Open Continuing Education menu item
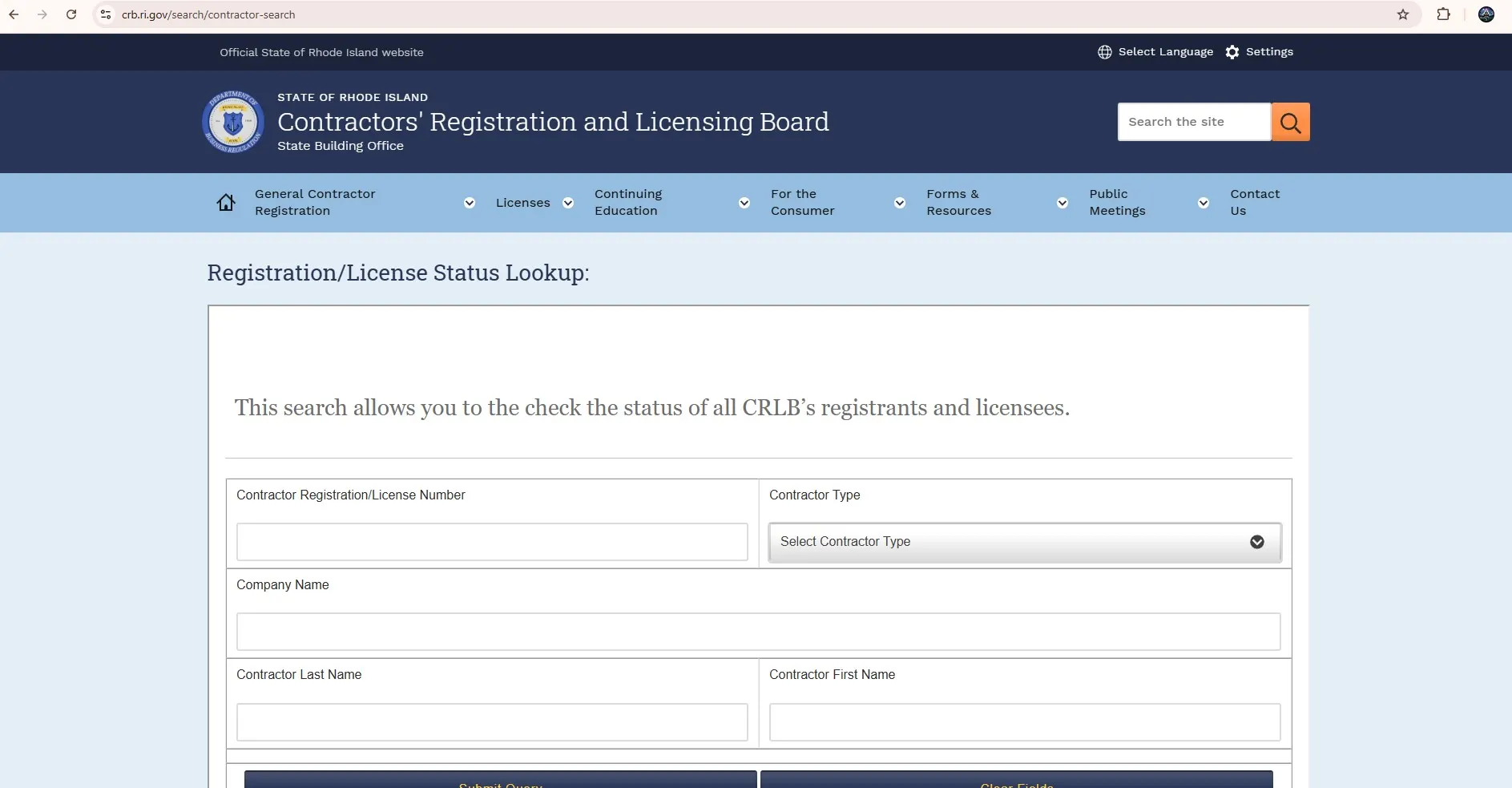This screenshot has height=788, width=1512. pos(628,203)
